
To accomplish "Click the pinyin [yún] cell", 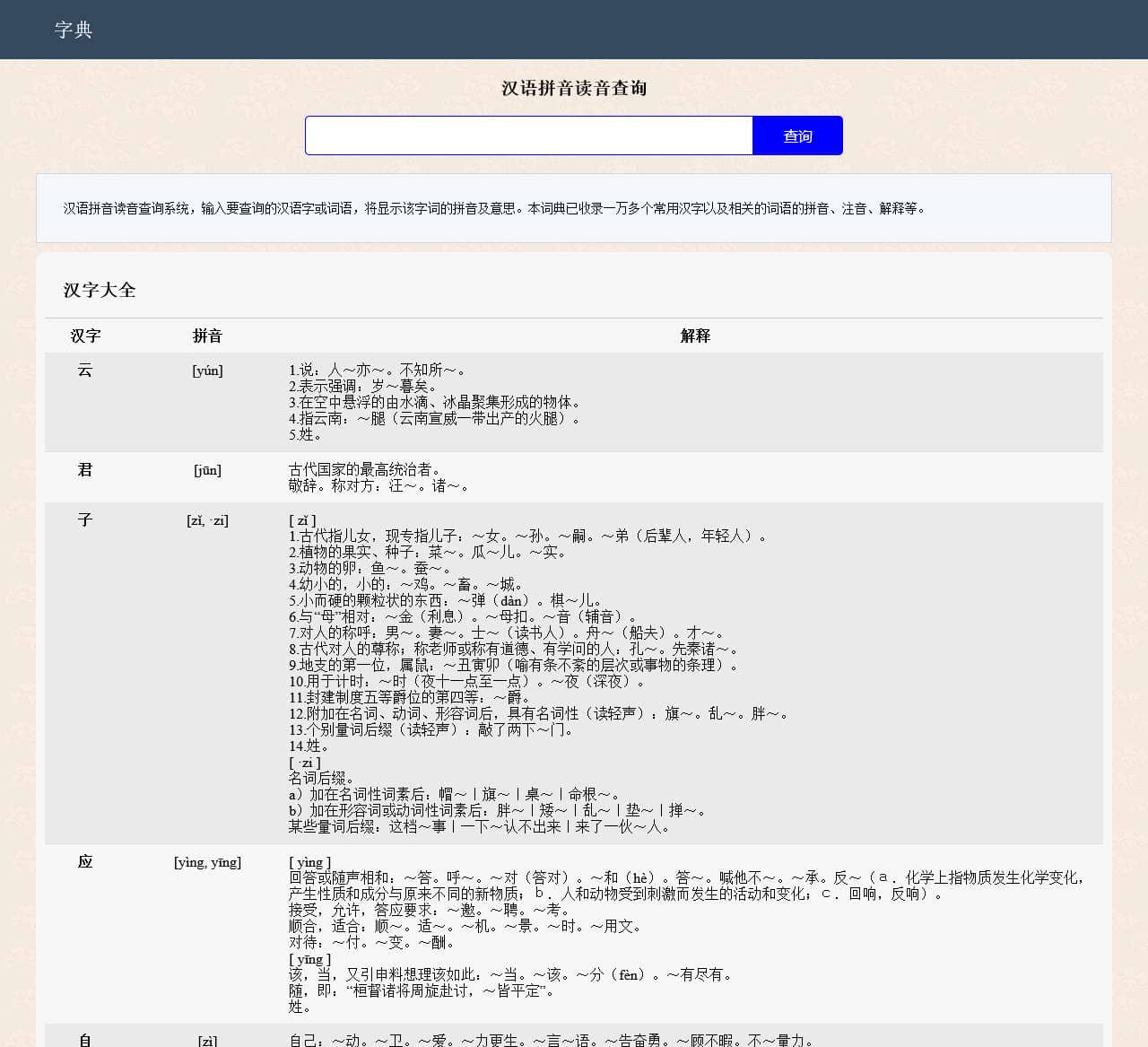I will click(207, 371).
